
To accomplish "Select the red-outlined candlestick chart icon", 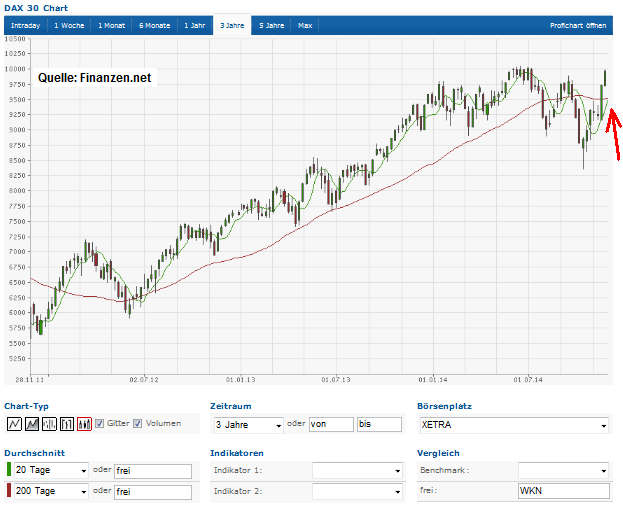I will pos(84,424).
